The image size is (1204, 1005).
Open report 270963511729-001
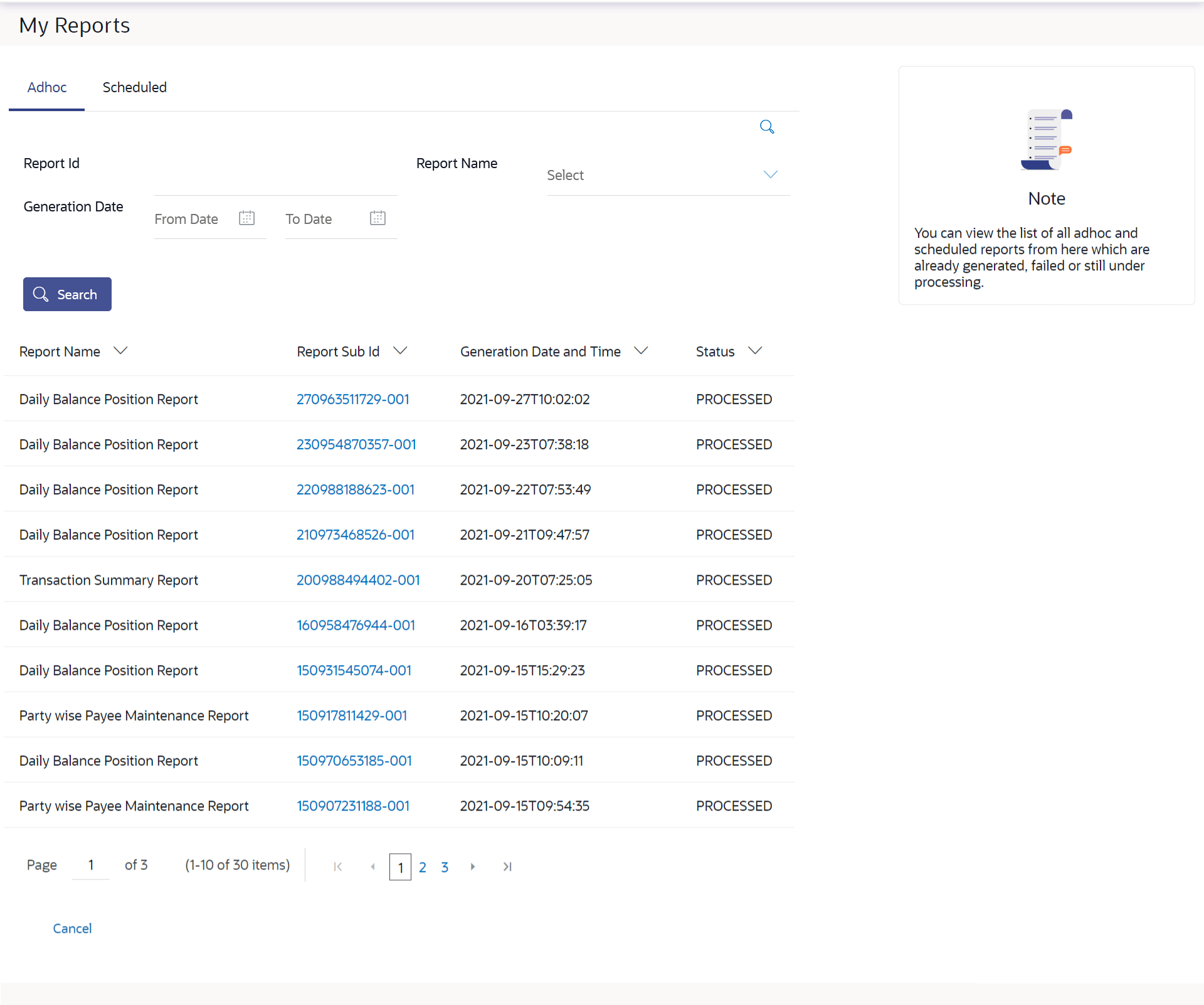point(352,399)
